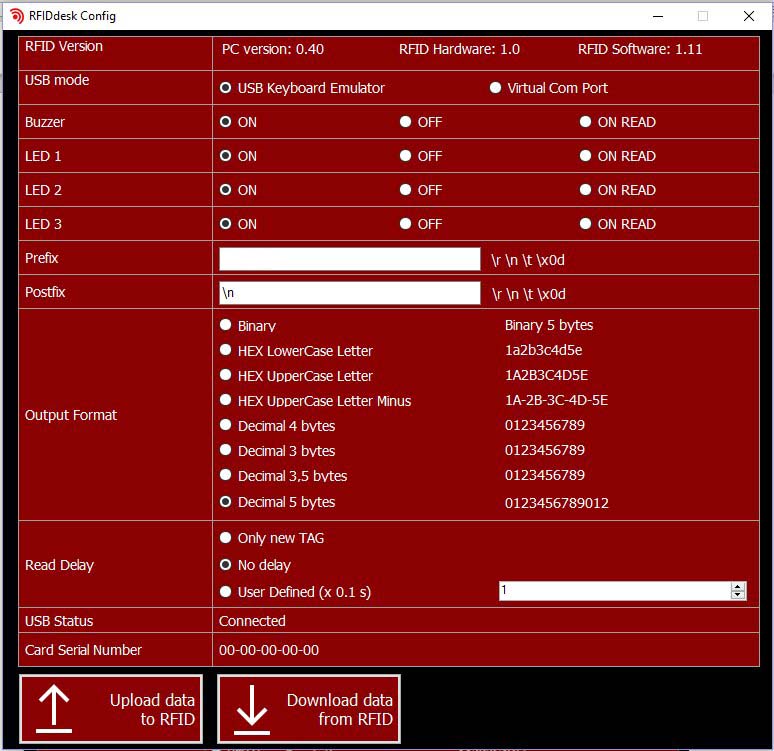The image size is (774, 751).
Task: Set LED 2 to ON READ
Action: [x=585, y=190]
